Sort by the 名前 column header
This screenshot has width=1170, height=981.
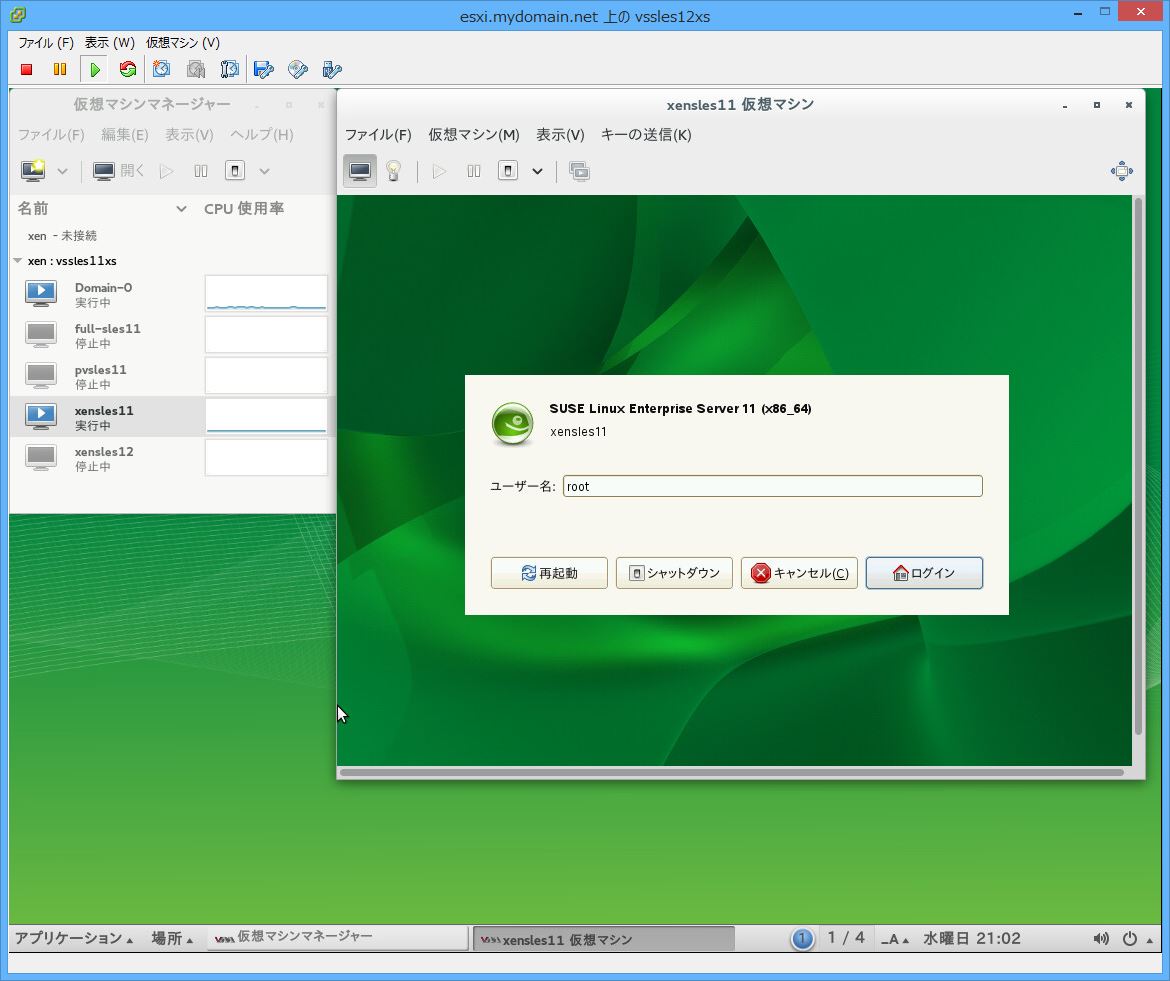pyautogui.click(x=102, y=208)
